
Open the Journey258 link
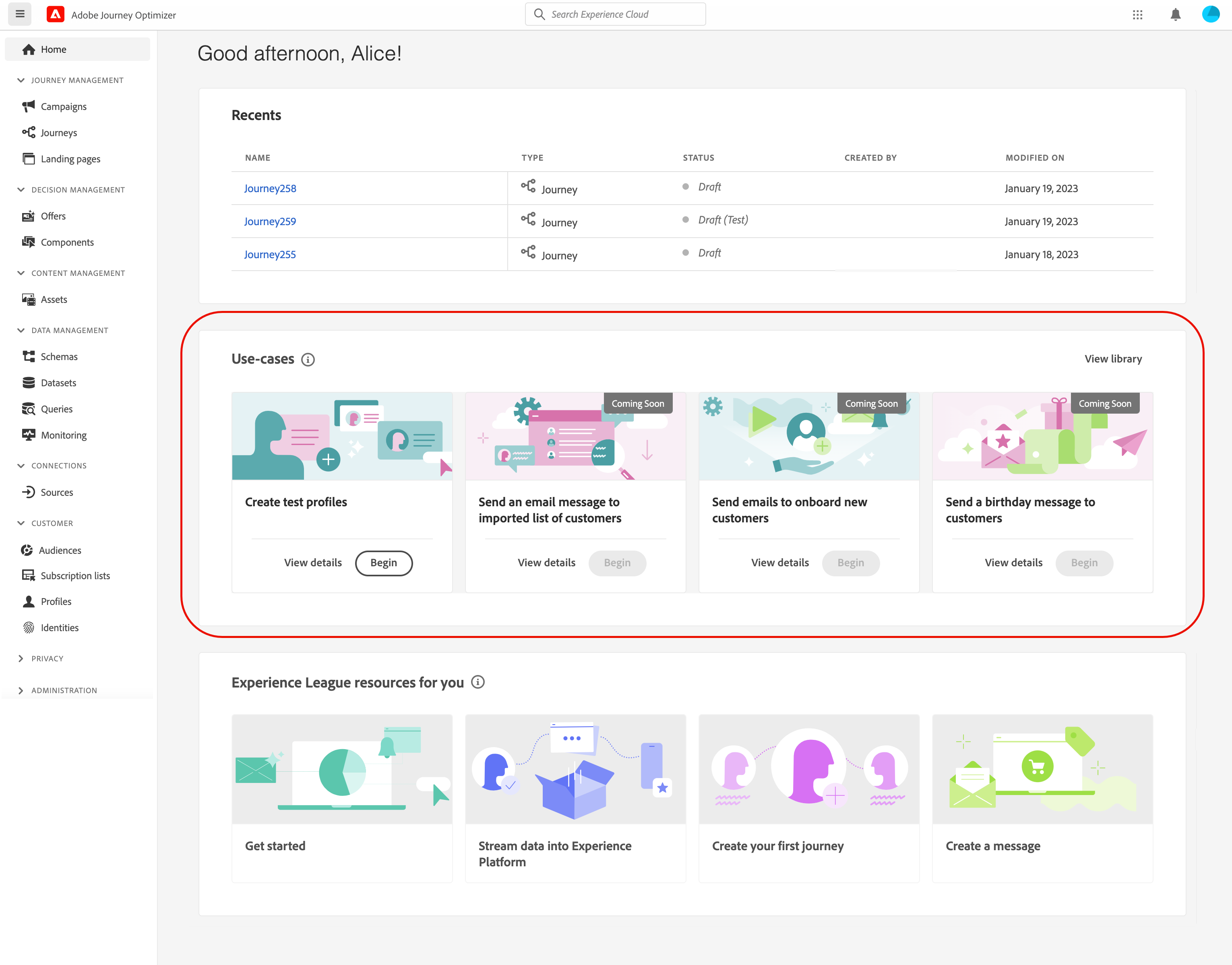tap(270, 188)
